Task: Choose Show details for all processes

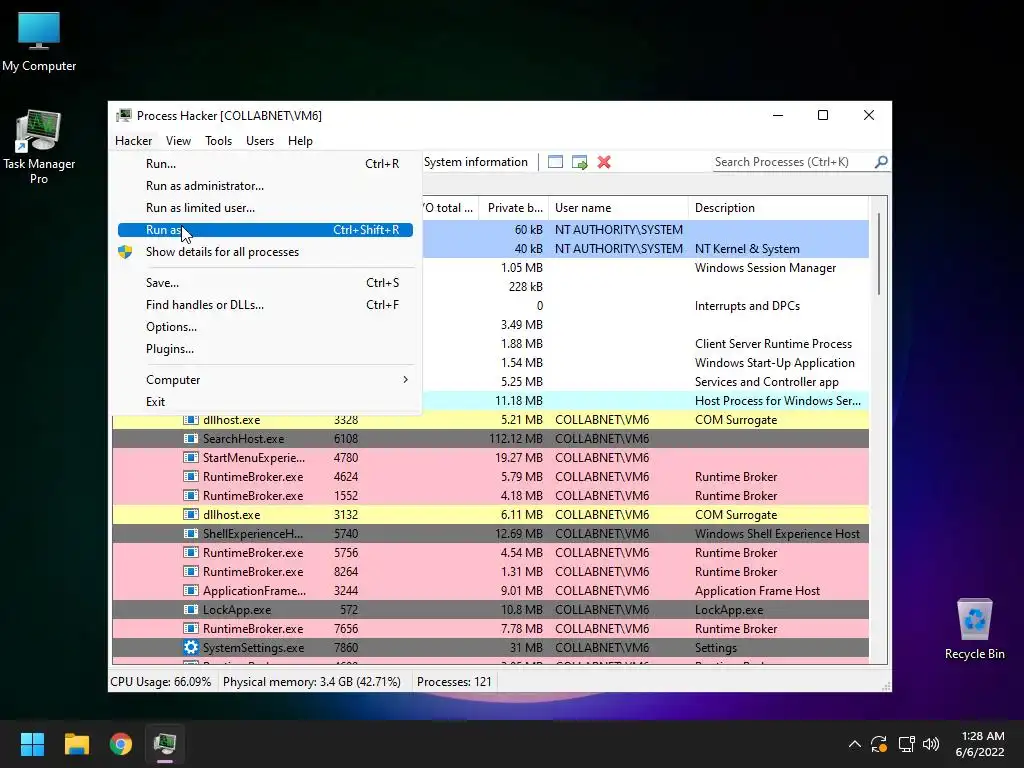Action: (265, 252)
